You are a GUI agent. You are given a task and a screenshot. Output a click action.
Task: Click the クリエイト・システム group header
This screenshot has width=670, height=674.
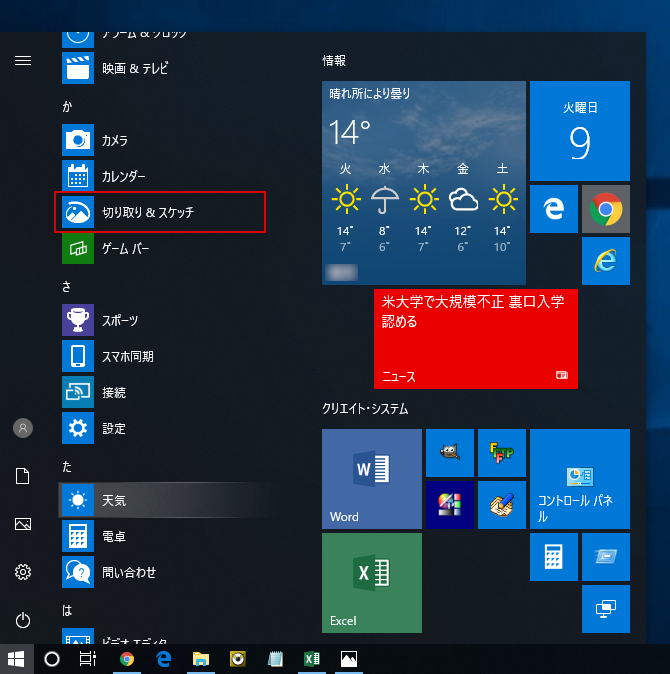365,408
